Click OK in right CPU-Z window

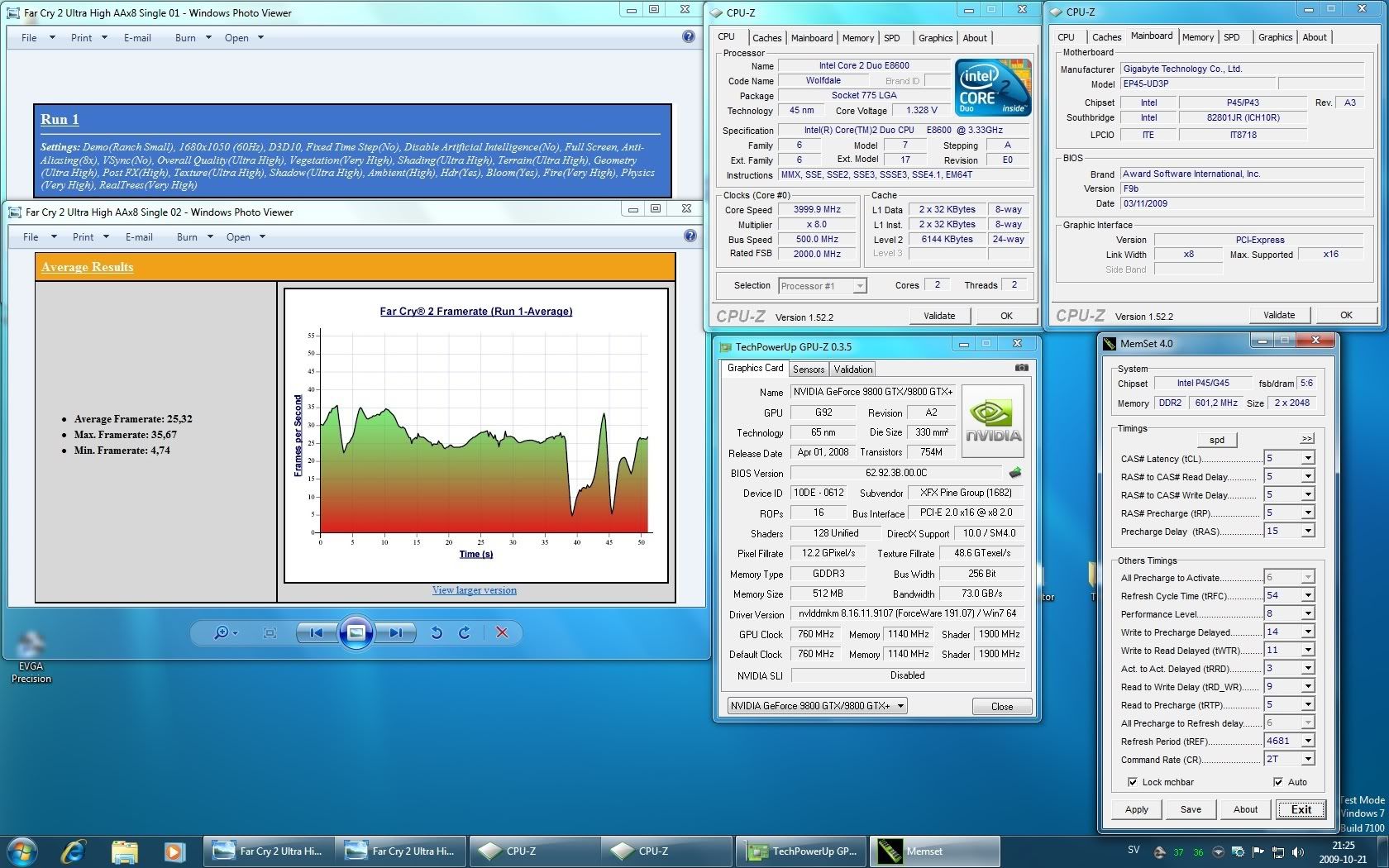coord(1346,315)
